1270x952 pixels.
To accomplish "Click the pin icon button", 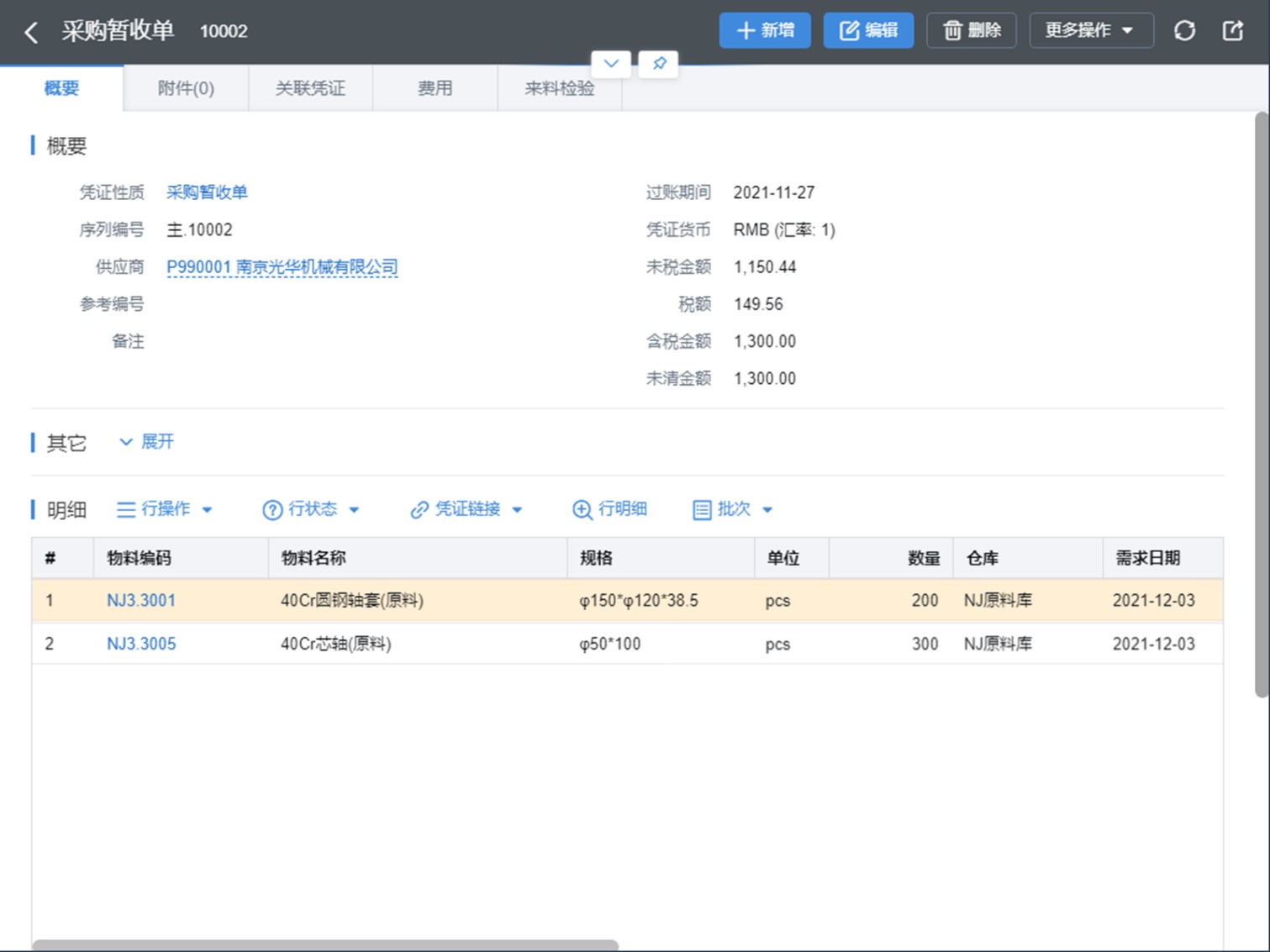I will coord(659,64).
